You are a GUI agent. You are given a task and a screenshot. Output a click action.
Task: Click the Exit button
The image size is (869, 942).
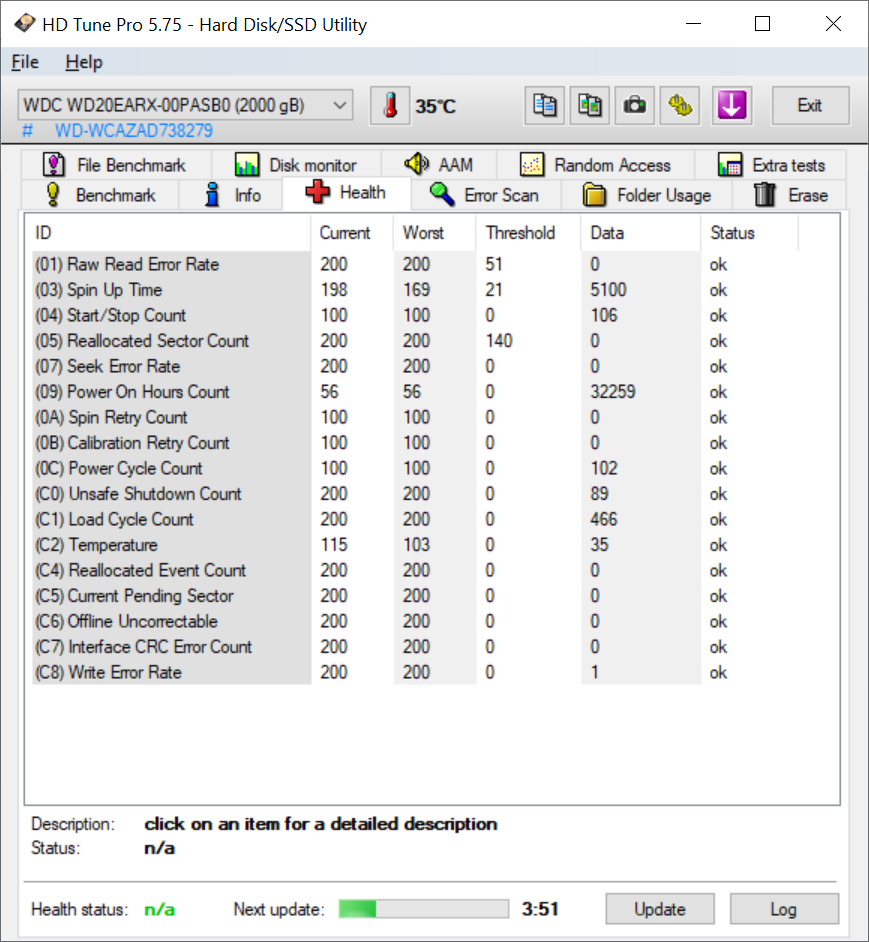[810, 106]
